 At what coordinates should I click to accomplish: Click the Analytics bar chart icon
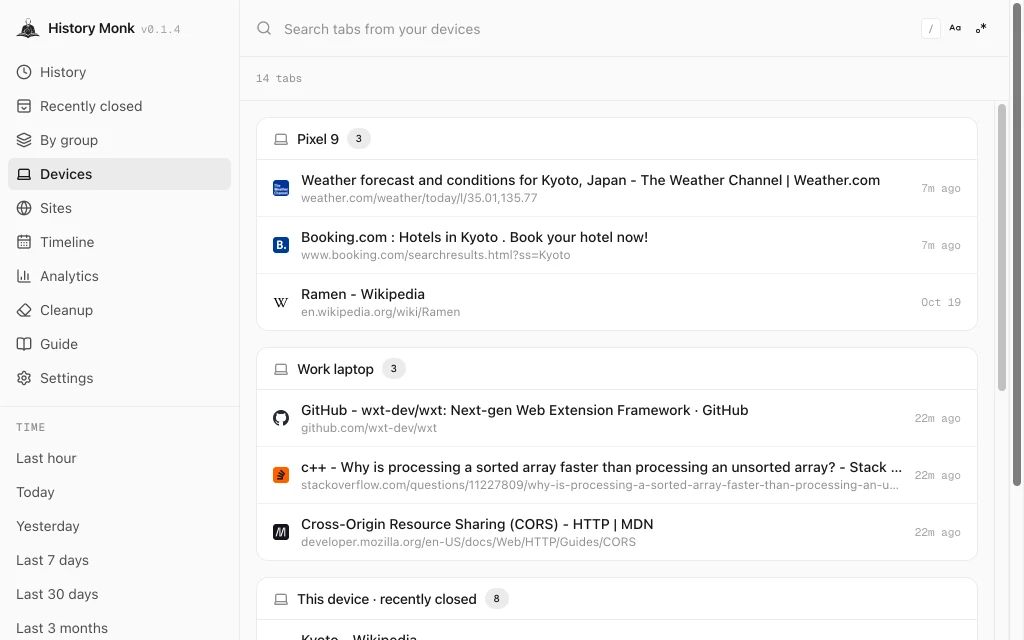click(24, 276)
